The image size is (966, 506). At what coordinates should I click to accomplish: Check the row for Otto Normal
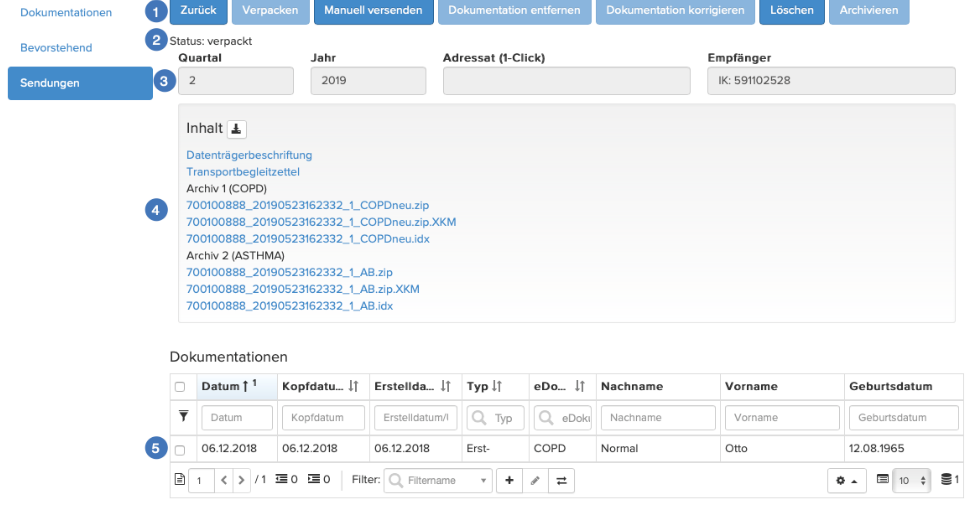[180, 450]
